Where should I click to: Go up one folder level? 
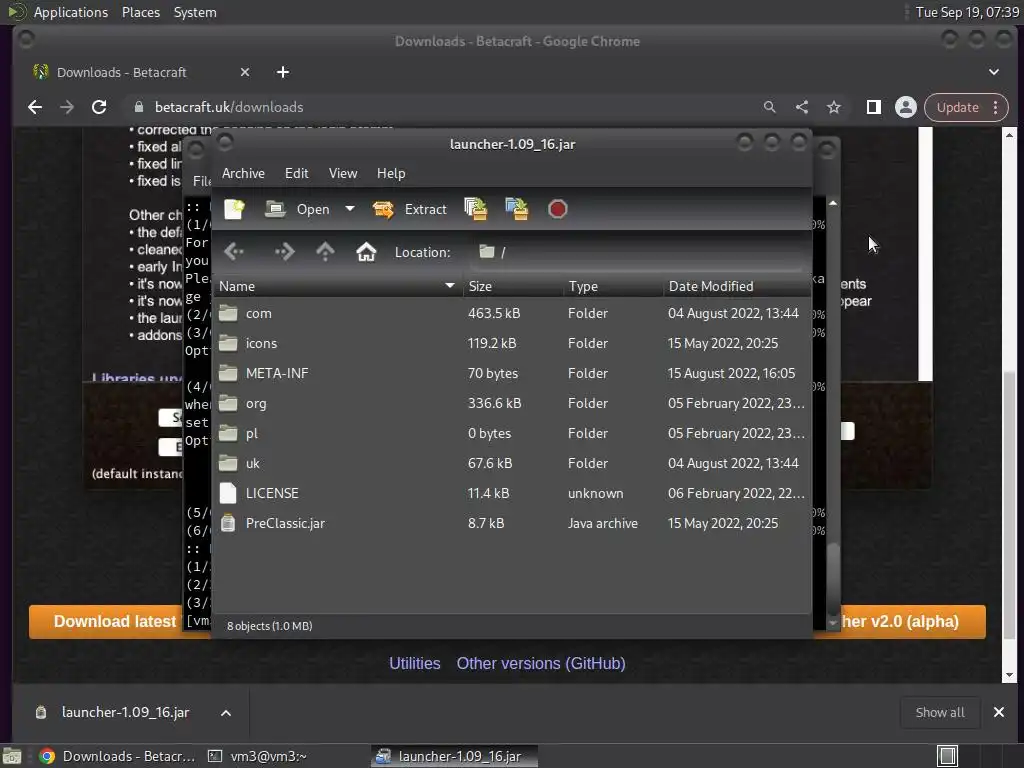pyautogui.click(x=325, y=252)
